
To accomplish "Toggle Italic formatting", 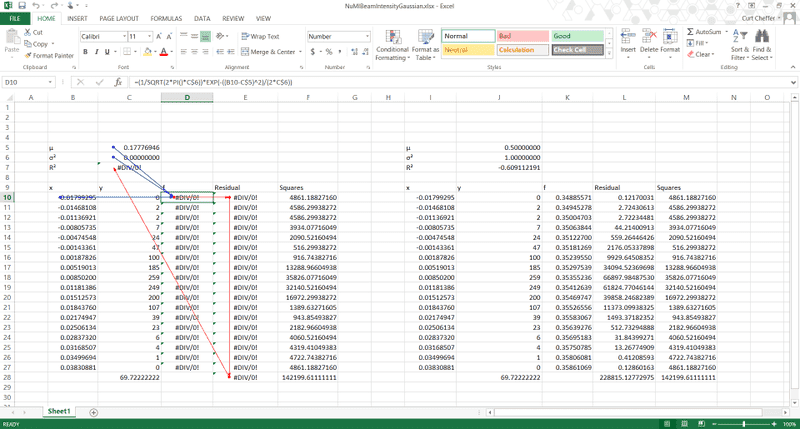I will (x=96, y=51).
